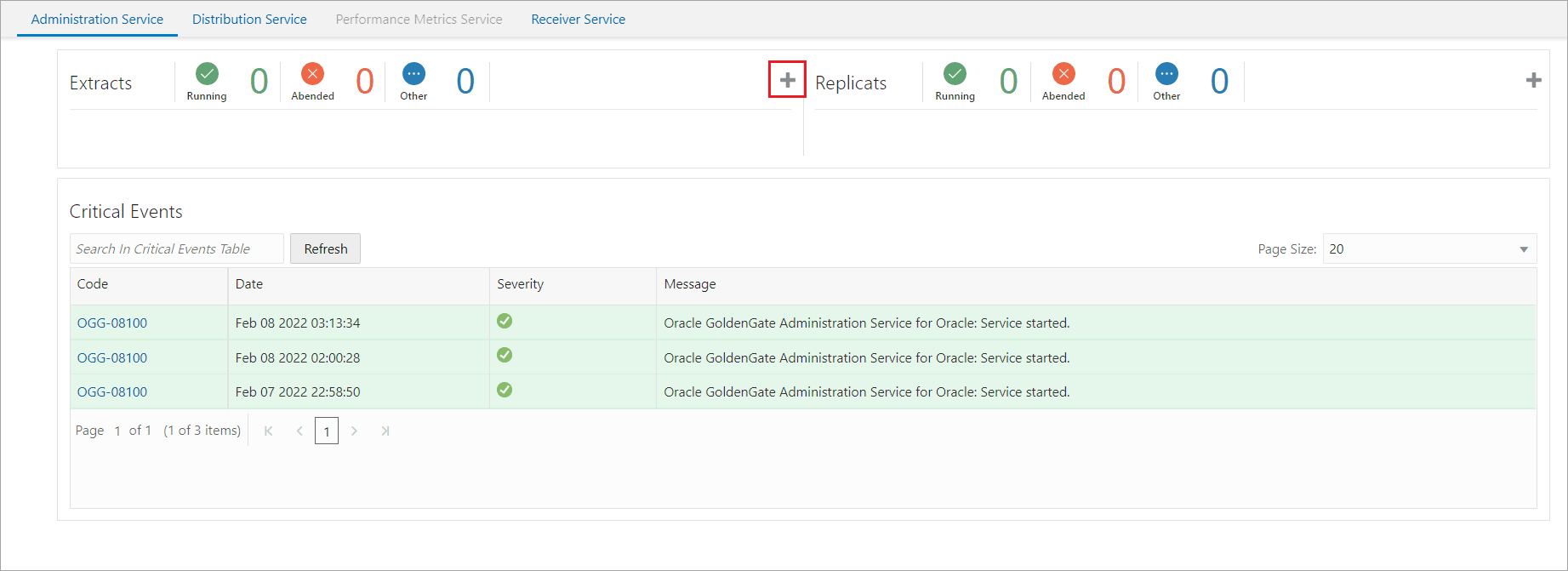Open OGG-08100 link dated Feb 08 03:13:34
This screenshot has width=1568, height=571.
[112, 323]
